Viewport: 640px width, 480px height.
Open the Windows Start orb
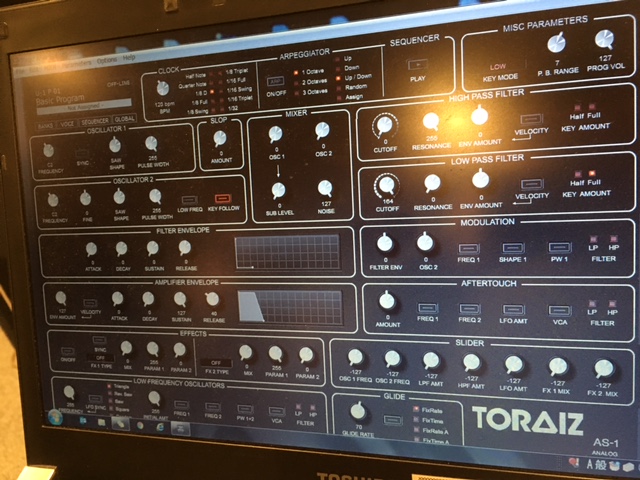[55, 417]
